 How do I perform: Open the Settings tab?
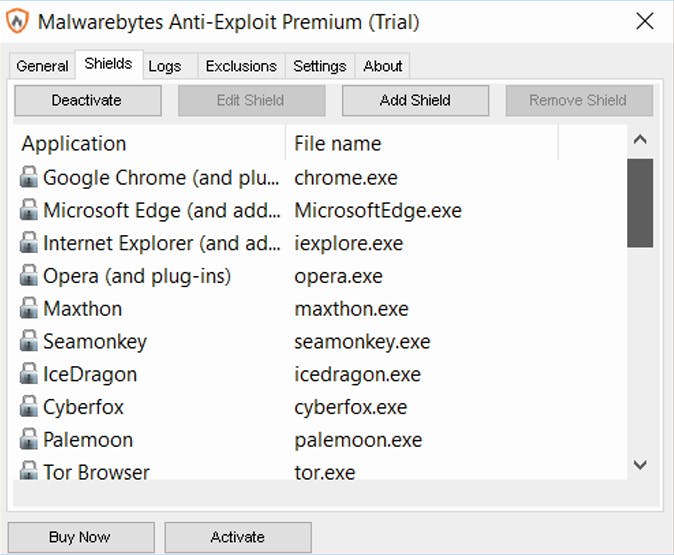(319, 66)
